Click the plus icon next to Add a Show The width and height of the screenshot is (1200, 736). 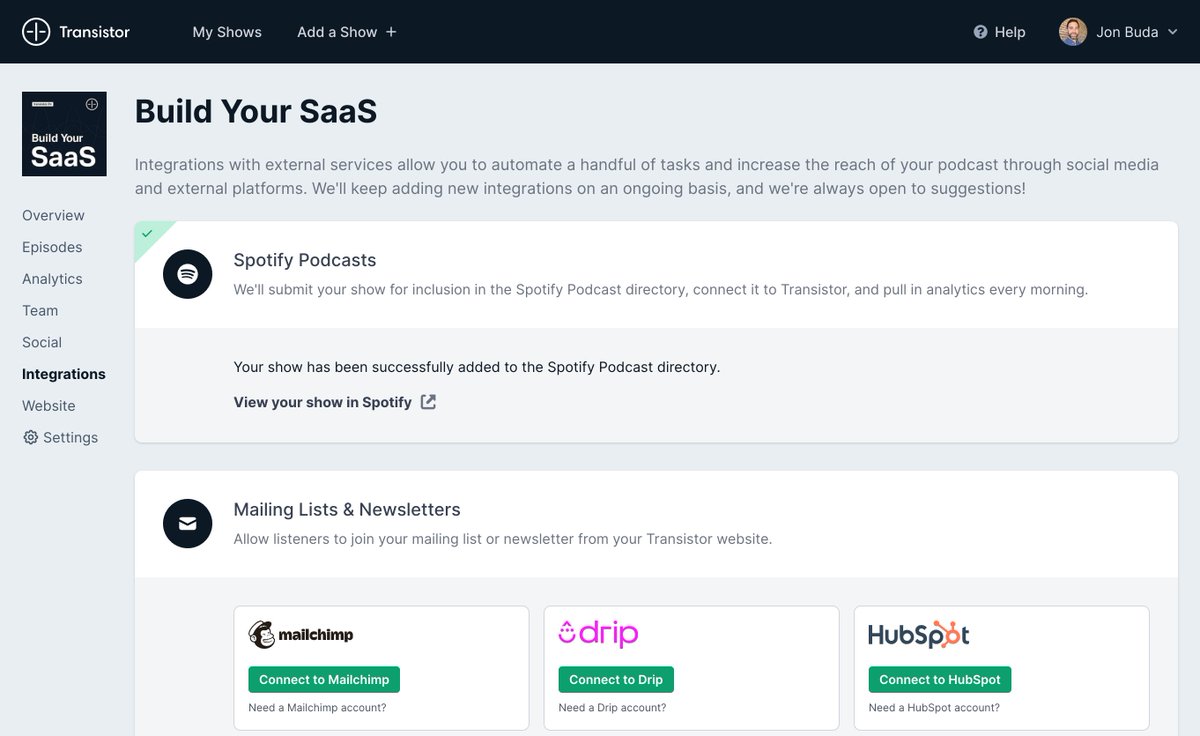click(x=391, y=32)
